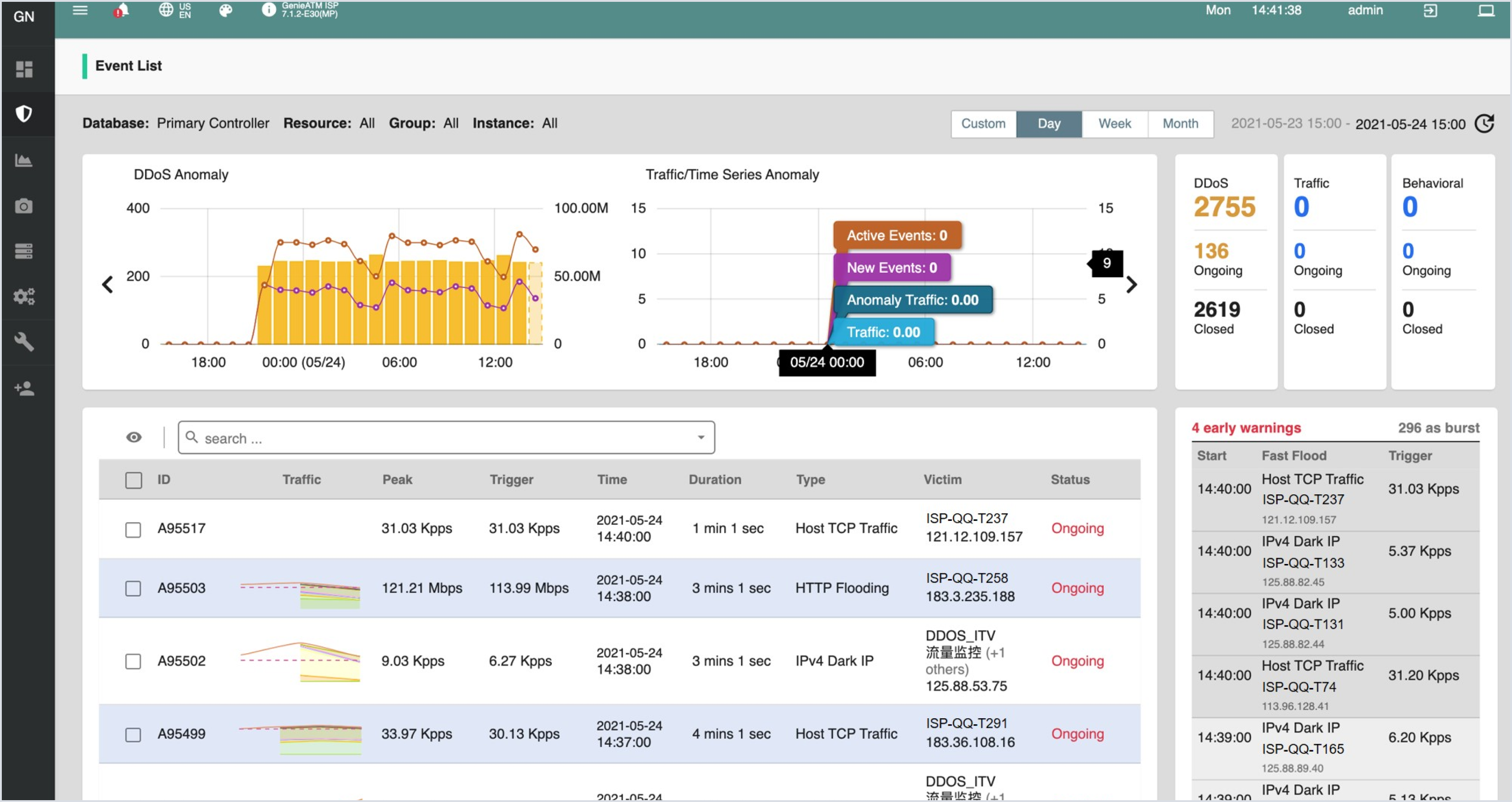Viewport: 1512px width, 802px height.
Task: Open the gears system settings sidebar icon
Action: click(24, 297)
